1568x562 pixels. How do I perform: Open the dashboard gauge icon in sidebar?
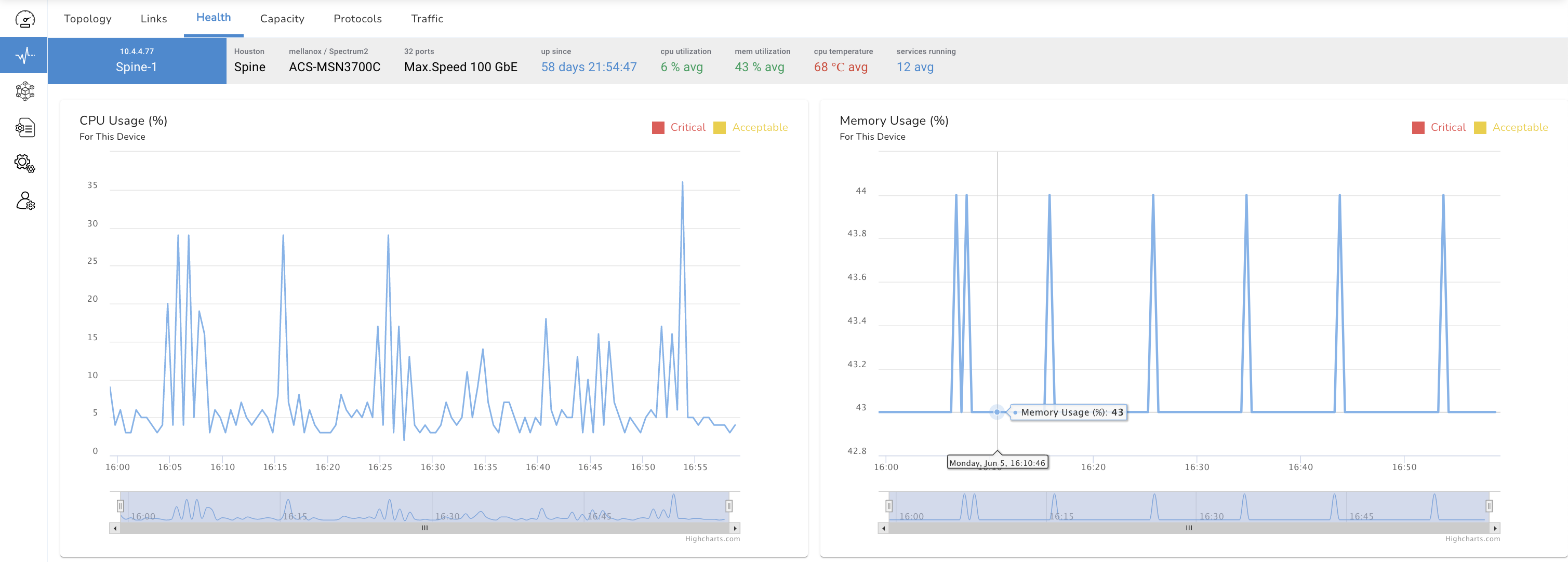(25, 19)
